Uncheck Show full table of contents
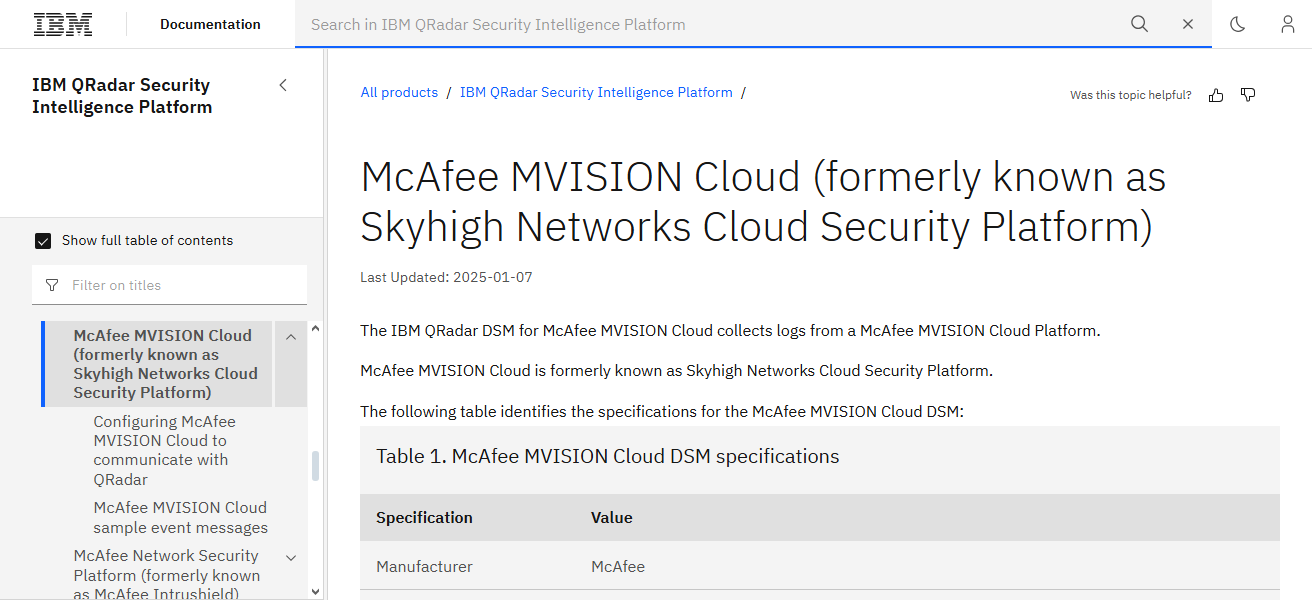The width and height of the screenshot is (1312, 600). click(43, 240)
